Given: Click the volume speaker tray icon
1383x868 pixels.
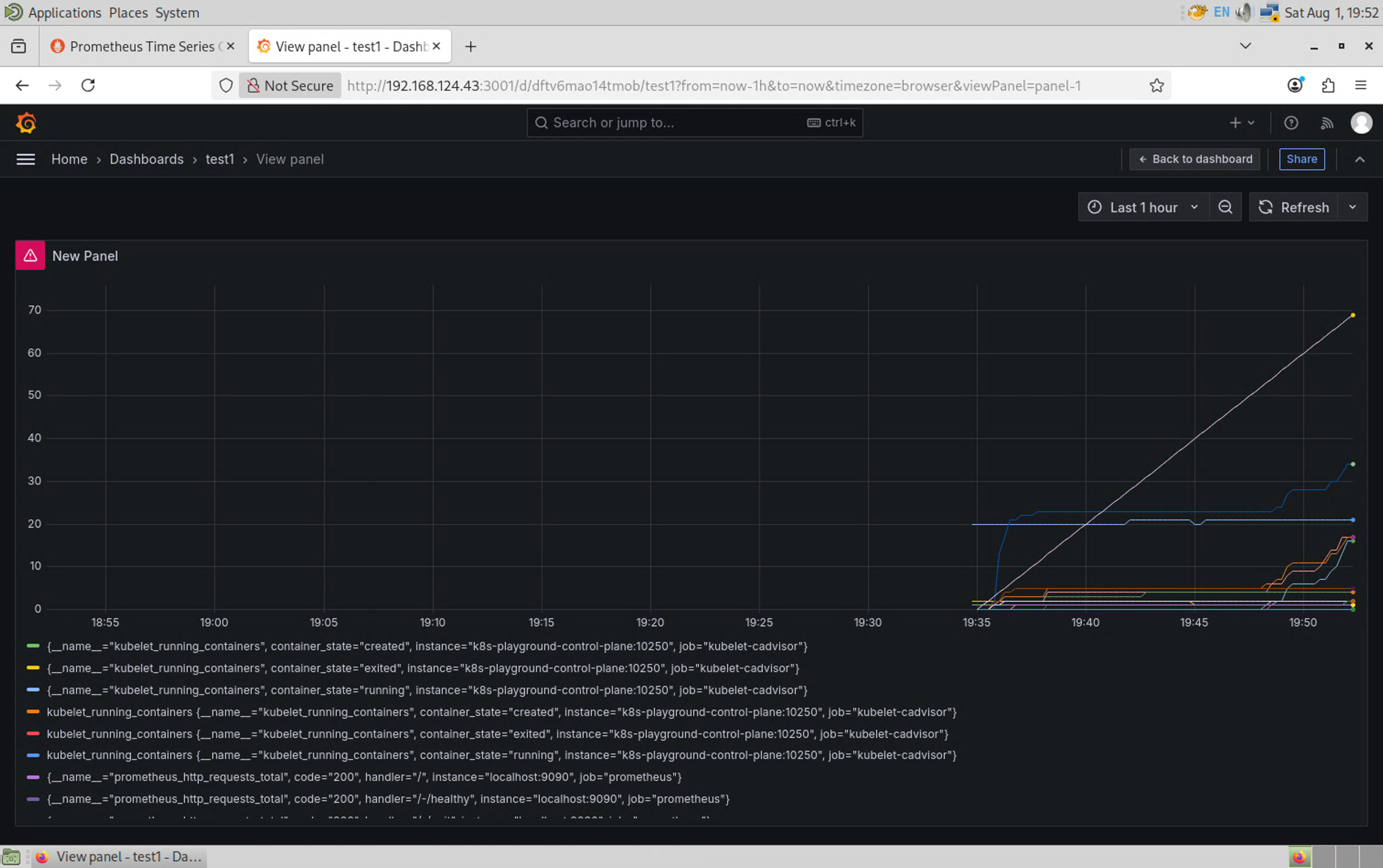Looking at the screenshot, I should point(1244,12).
